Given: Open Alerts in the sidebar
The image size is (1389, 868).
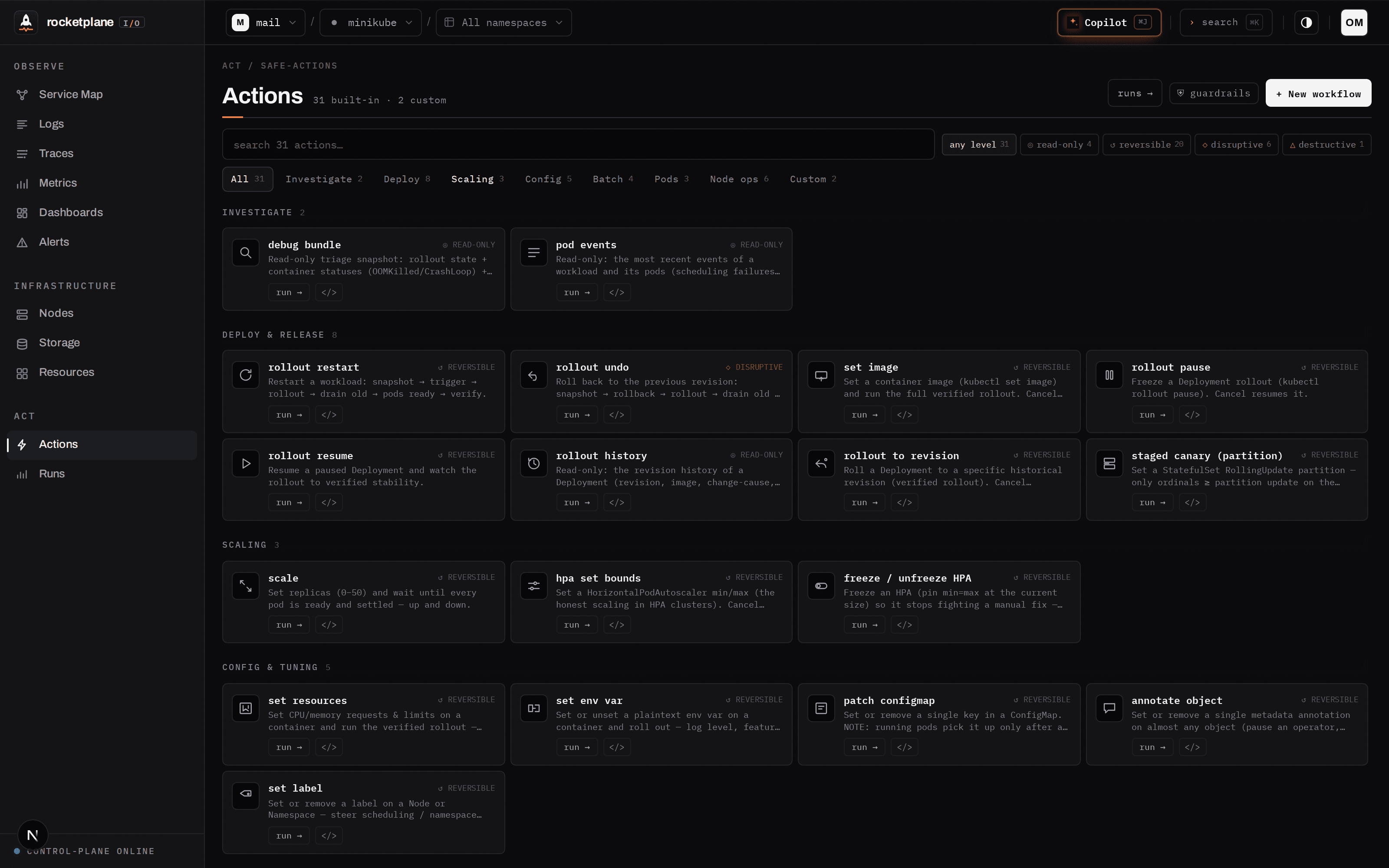Looking at the screenshot, I should tap(102, 242).
